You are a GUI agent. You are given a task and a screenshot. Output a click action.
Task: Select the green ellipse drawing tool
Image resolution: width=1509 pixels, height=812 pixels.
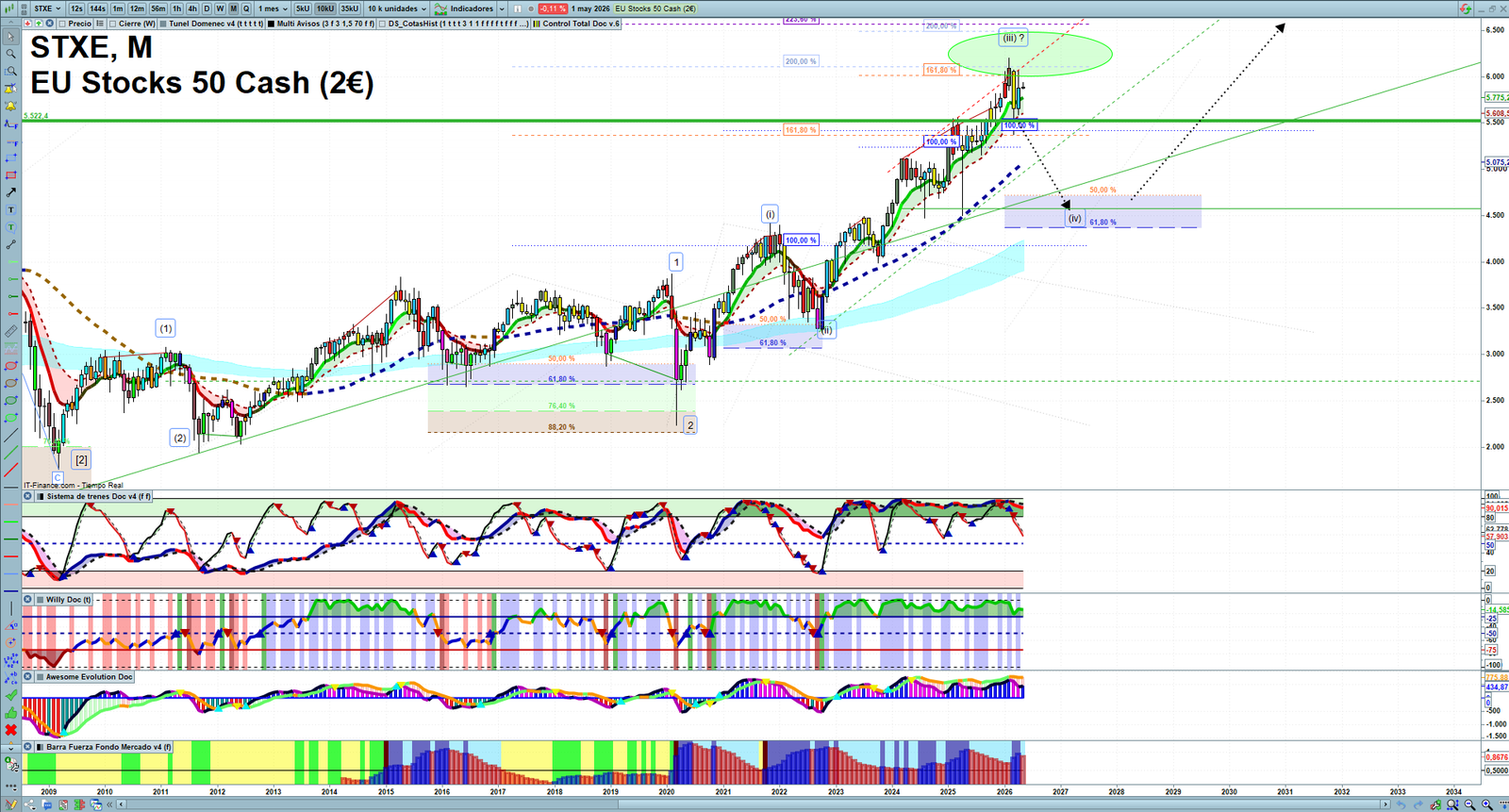pos(10,401)
